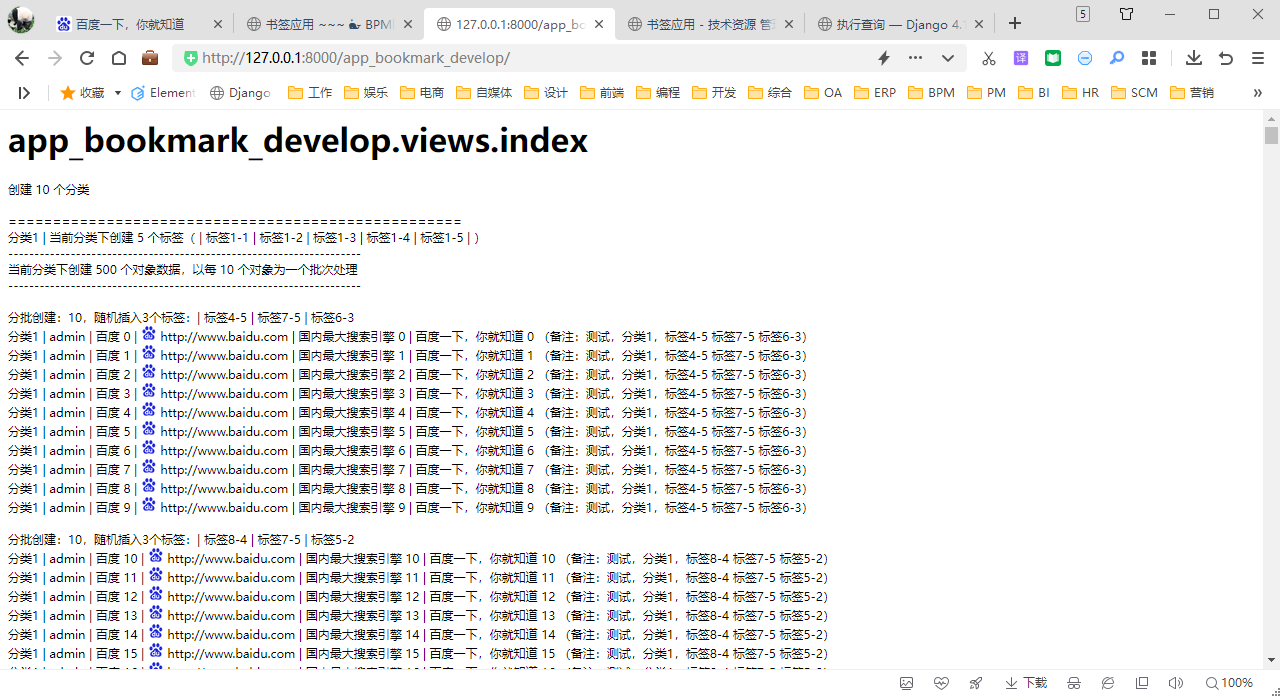Viewport: 1280px width, 696px height.
Task: Open the 营销 bookmark folder
Action: click(1192, 92)
